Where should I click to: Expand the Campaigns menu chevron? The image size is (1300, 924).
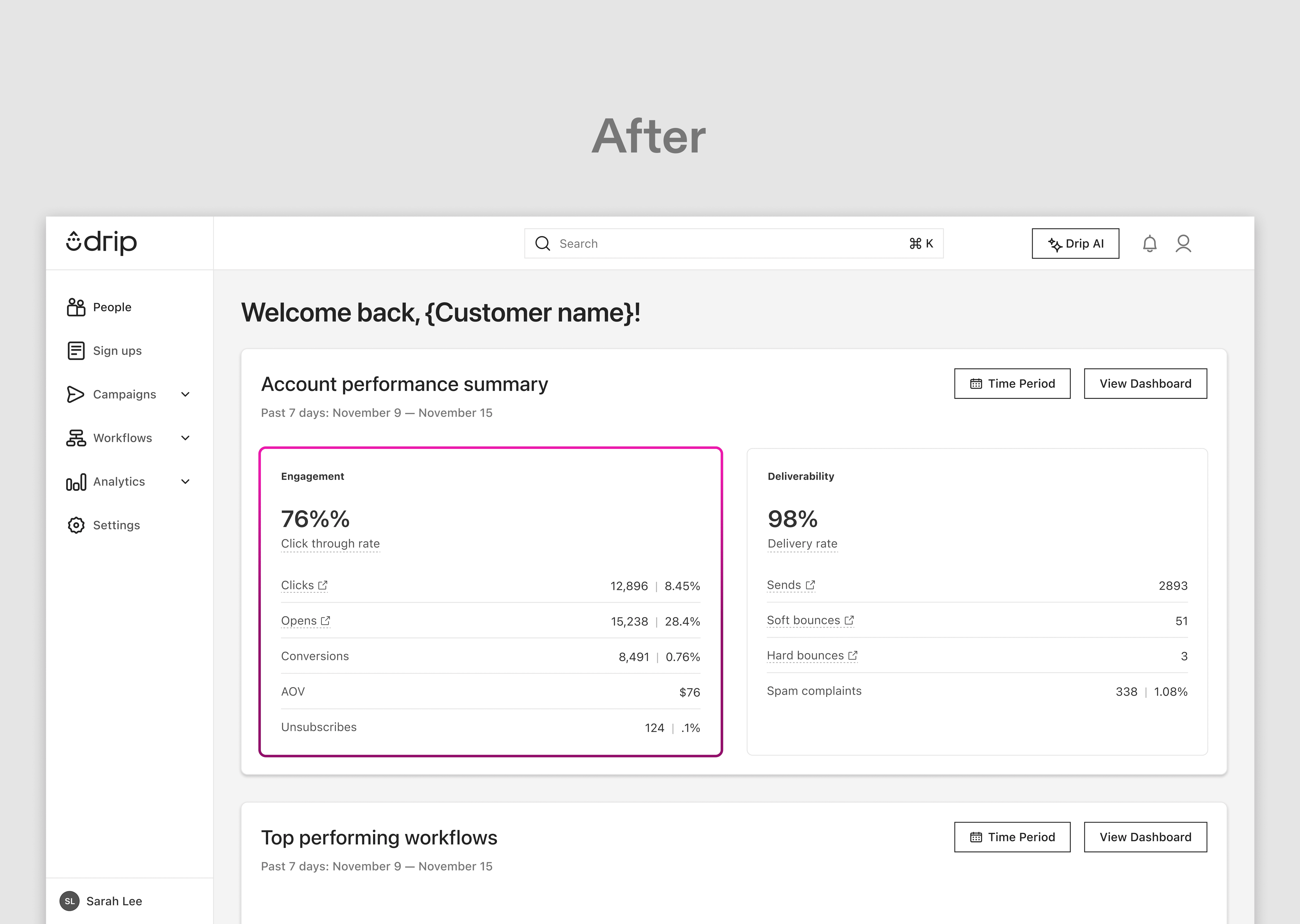point(185,394)
